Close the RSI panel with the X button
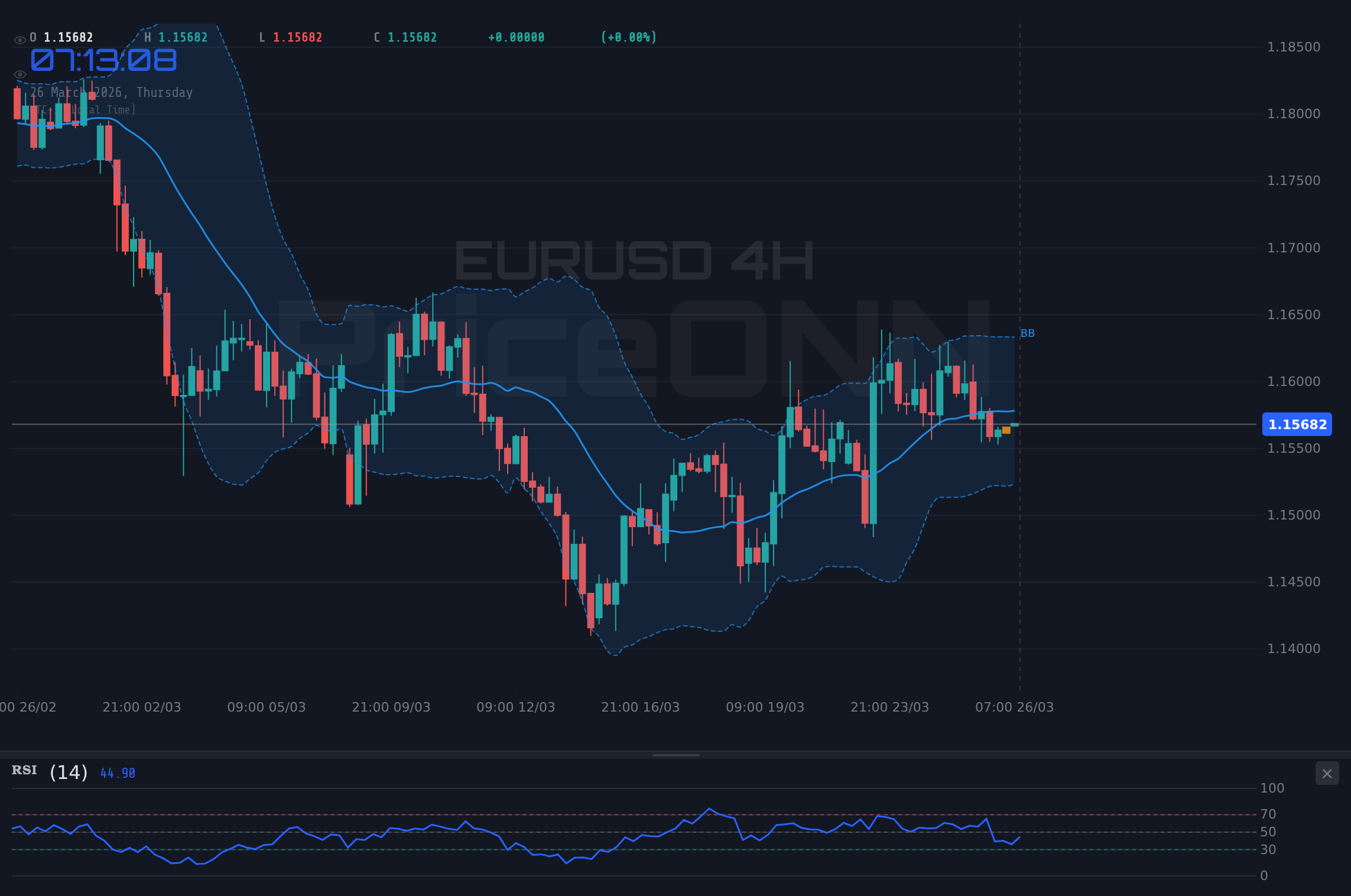Image resolution: width=1351 pixels, height=896 pixels. coord(1327,774)
